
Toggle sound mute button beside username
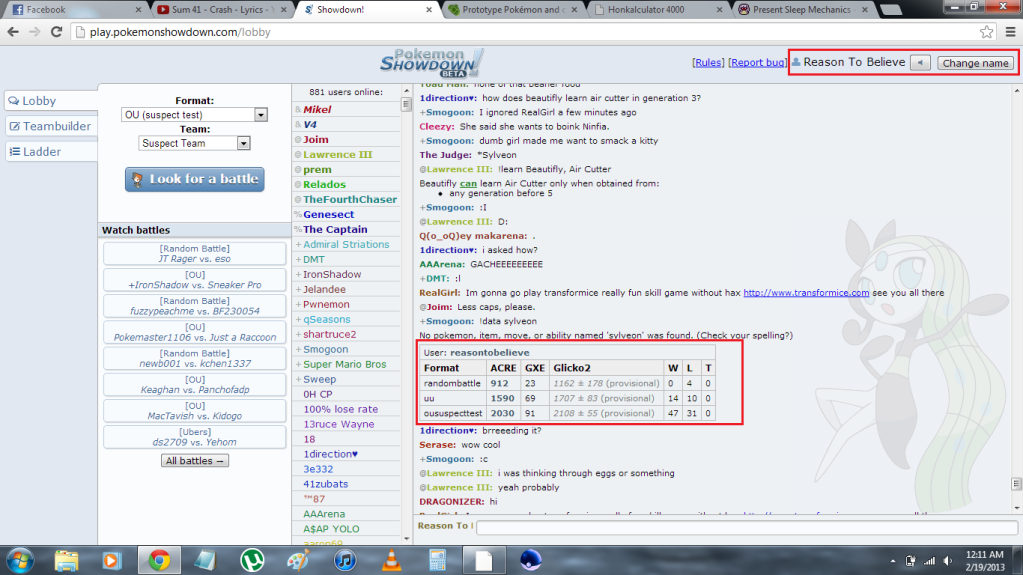[921, 63]
